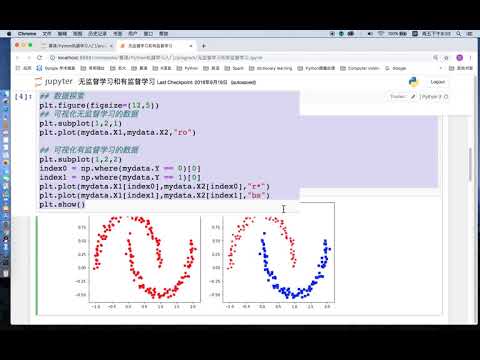The width and height of the screenshot is (480, 360).
Task: Click the zoom magnifier icon in address bar
Action: coord(435,58)
